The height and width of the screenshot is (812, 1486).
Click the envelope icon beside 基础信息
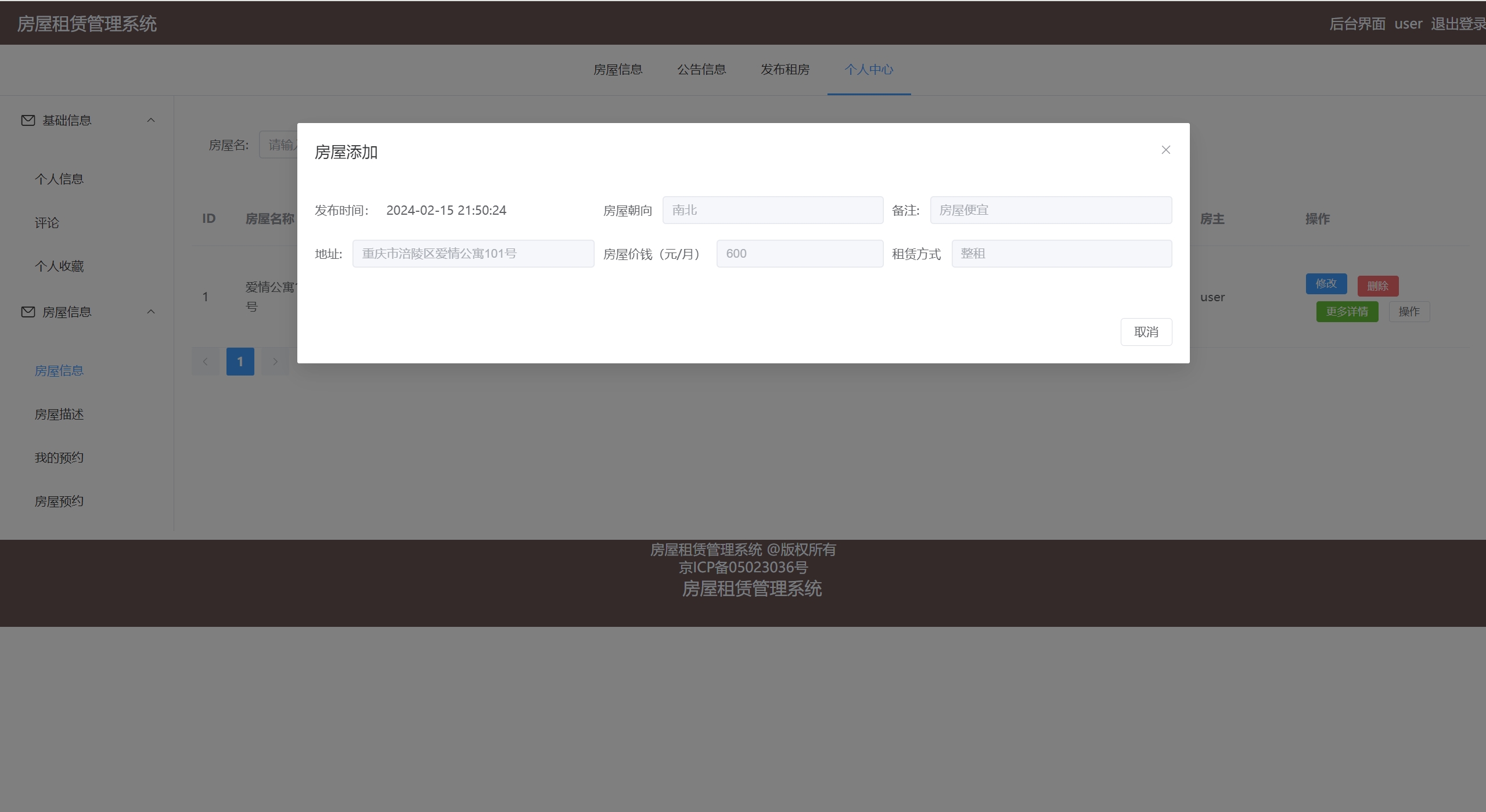pyautogui.click(x=28, y=120)
